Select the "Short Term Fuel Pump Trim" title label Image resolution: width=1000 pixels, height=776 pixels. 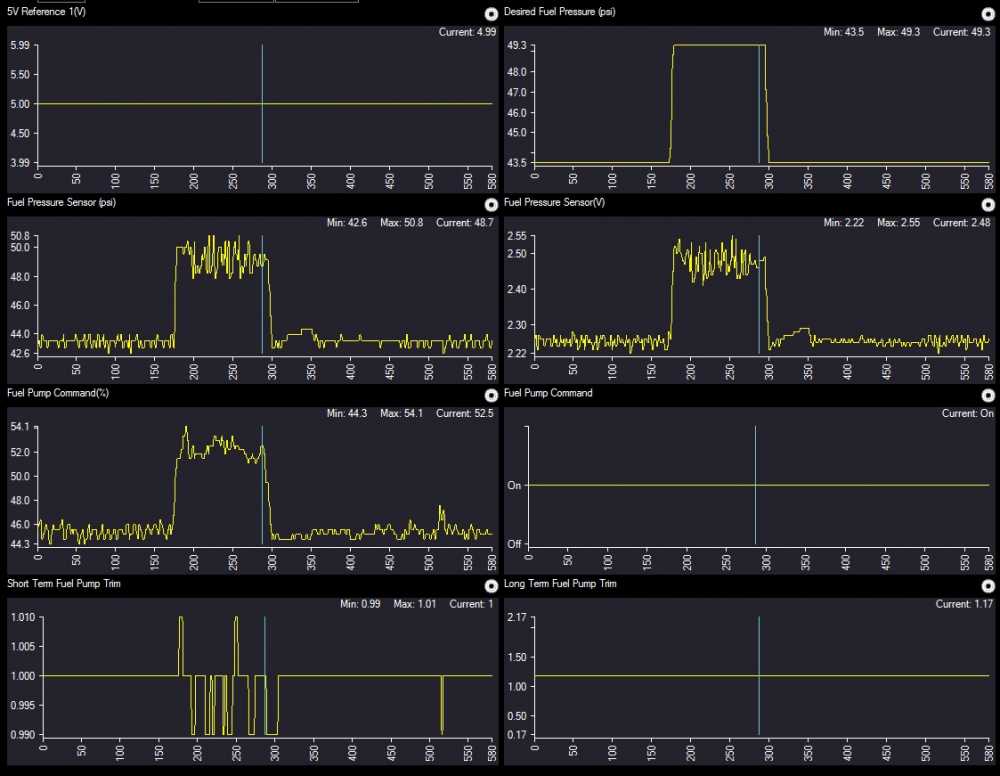[x=64, y=583]
